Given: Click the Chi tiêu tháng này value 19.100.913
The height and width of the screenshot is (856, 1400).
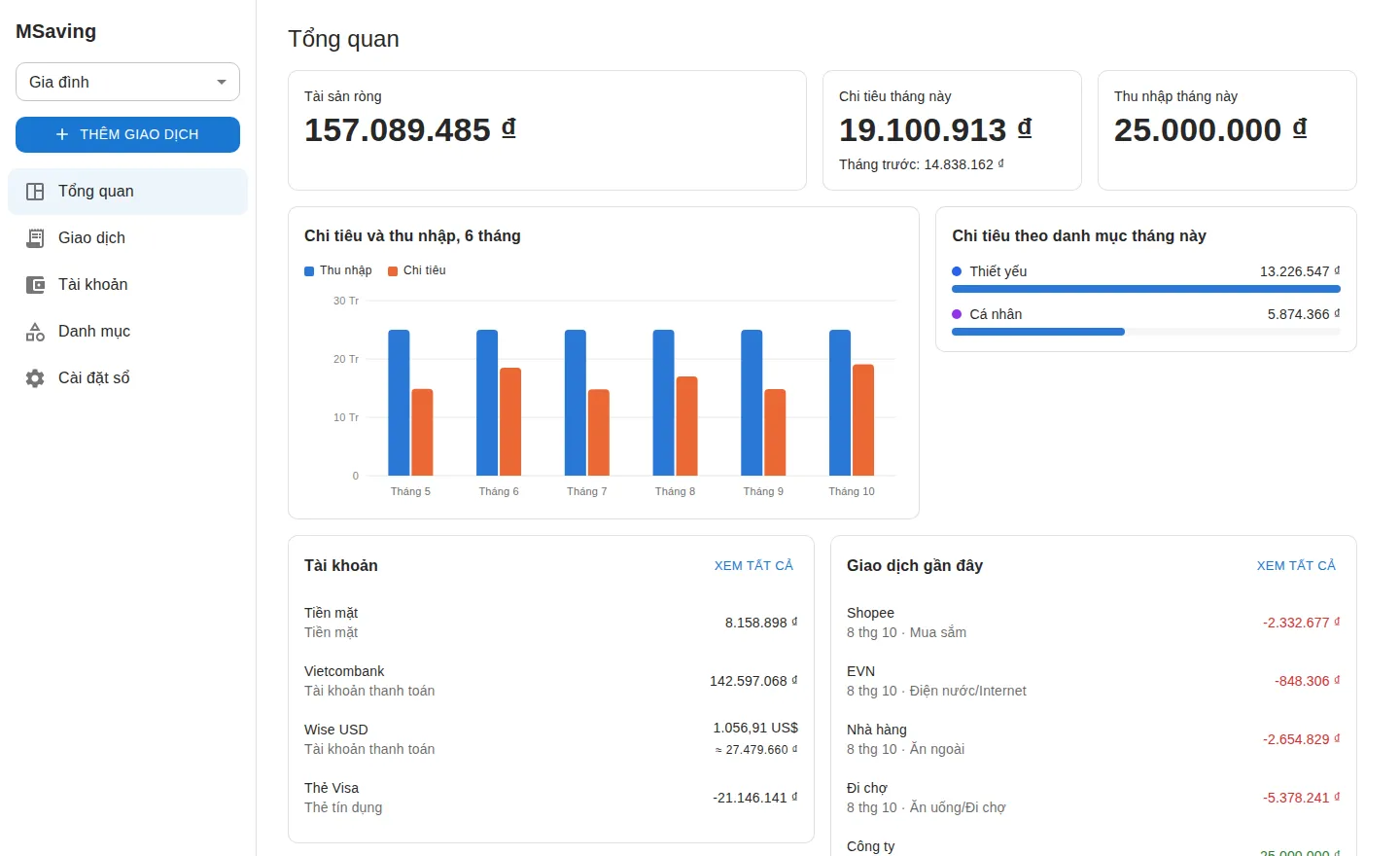Looking at the screenshot, I should click(935, 130).
